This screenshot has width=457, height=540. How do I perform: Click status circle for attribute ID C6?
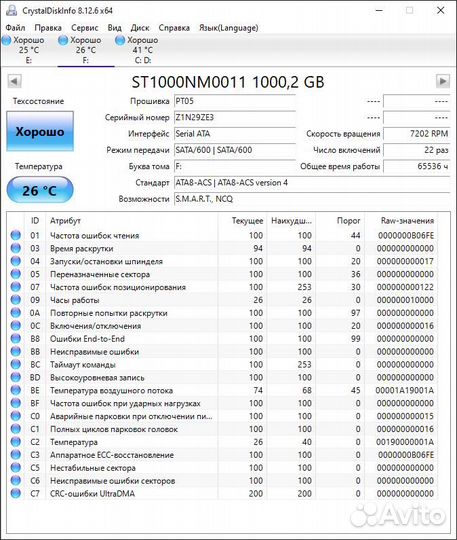(x=15, y=480)
